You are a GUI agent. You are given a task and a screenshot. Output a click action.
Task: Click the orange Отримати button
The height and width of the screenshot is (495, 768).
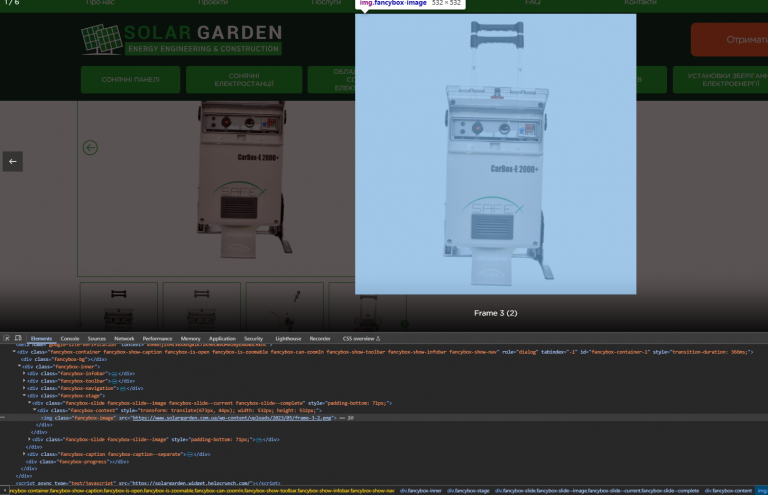pyautogui.click(x=730, y=40)
